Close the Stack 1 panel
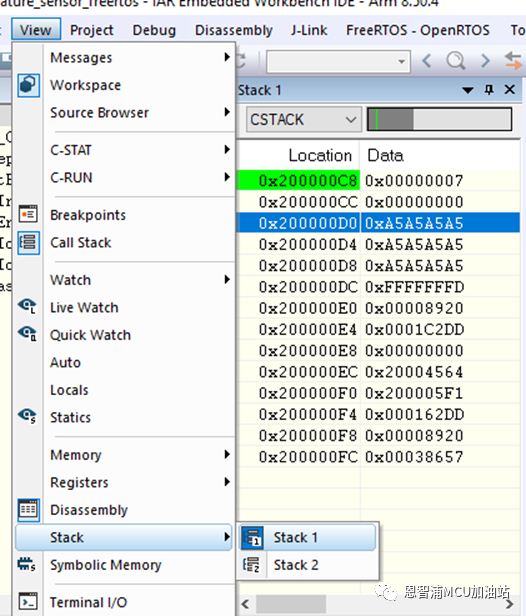 point(510,90)
